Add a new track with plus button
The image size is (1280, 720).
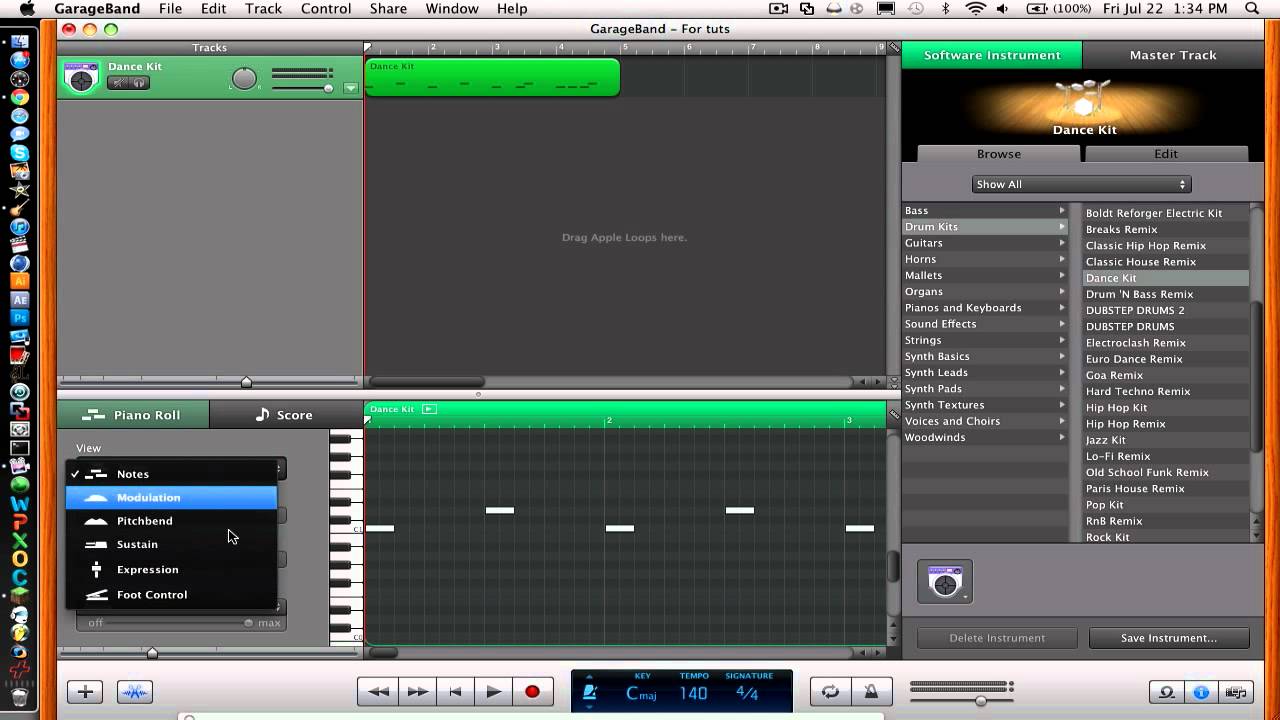[x=85, y=691]
